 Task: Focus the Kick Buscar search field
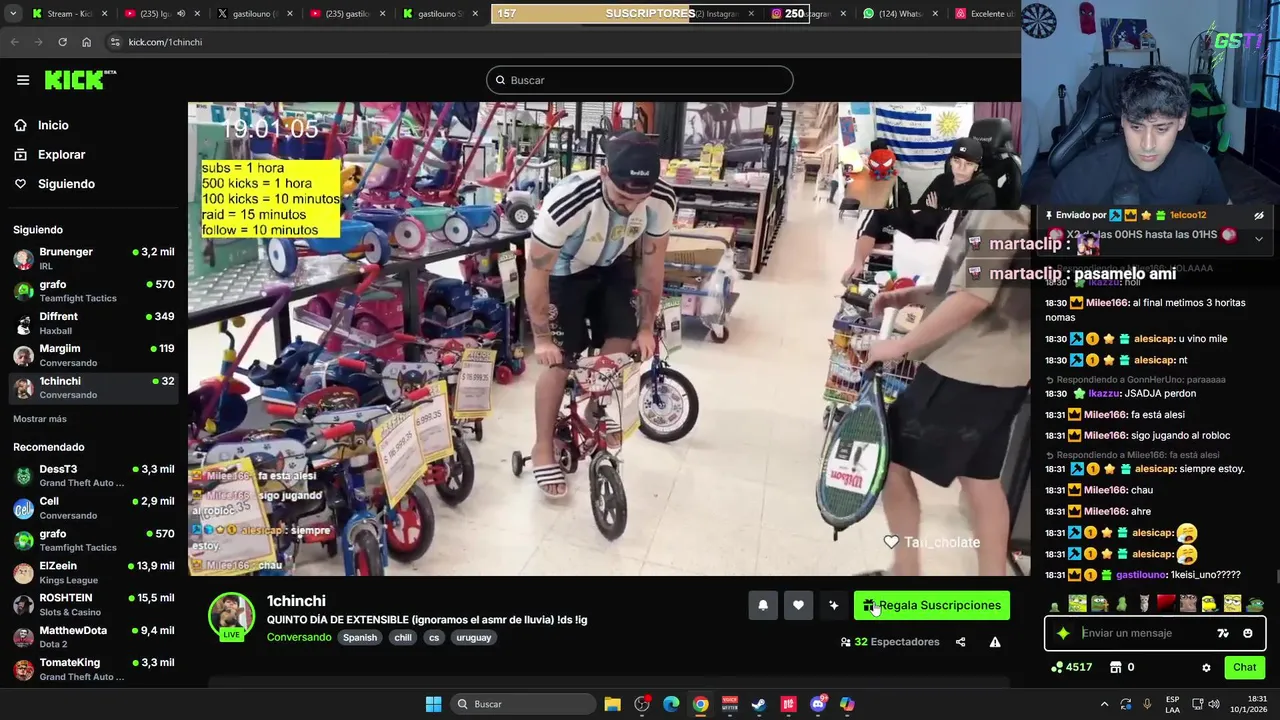(640, 80)
